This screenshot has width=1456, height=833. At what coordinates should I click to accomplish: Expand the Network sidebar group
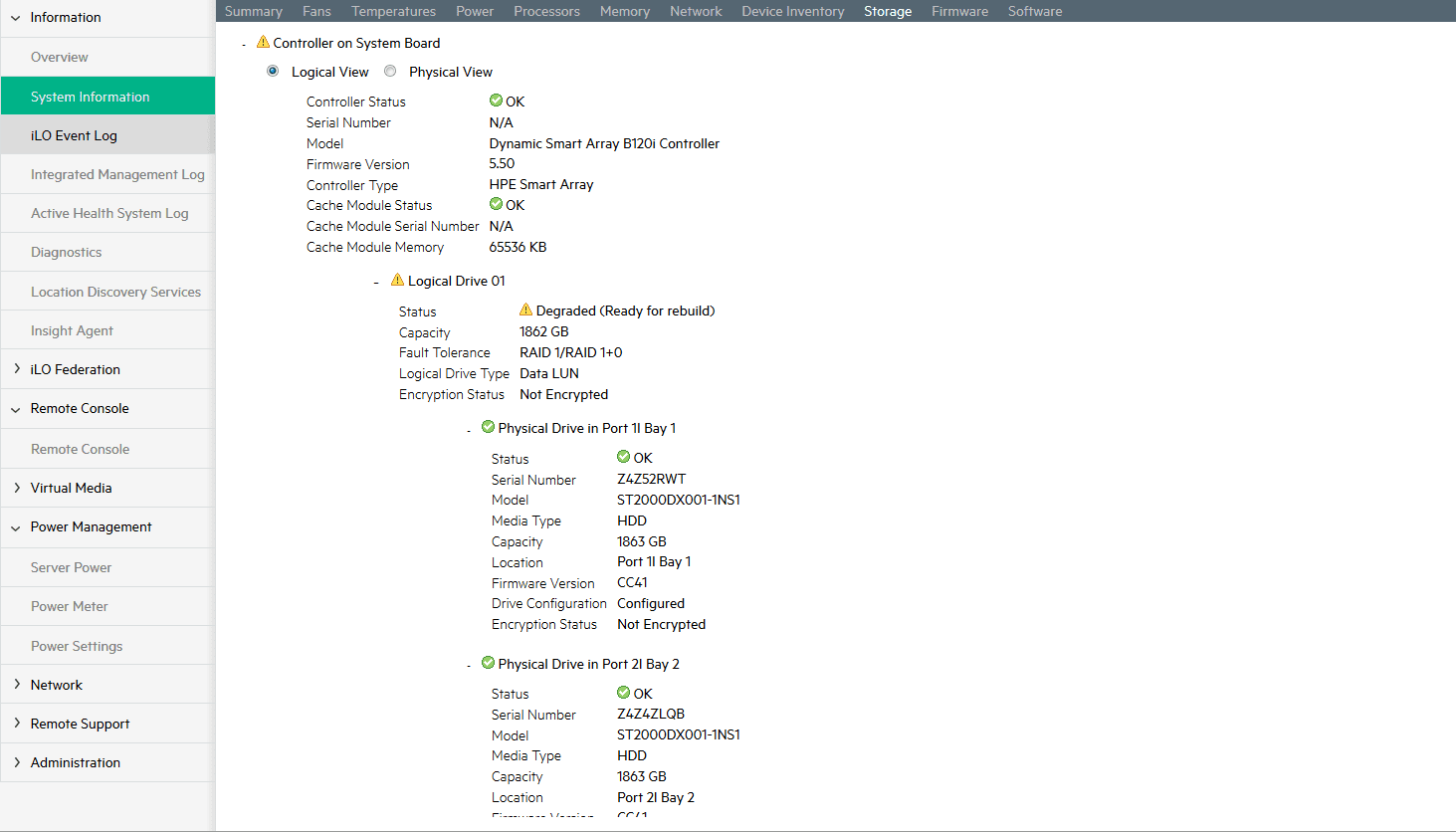(x=16, y=685)
